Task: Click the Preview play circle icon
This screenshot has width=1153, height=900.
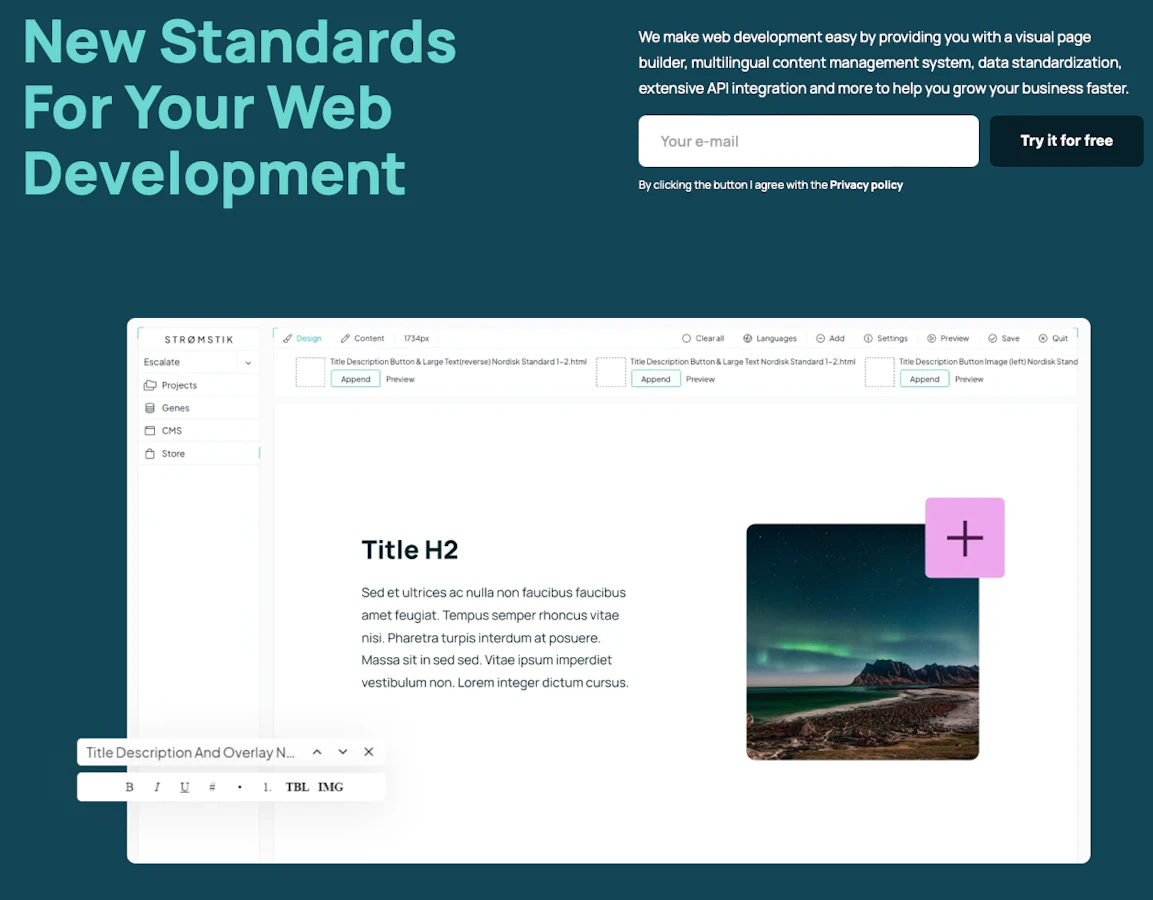Action: 931,338
